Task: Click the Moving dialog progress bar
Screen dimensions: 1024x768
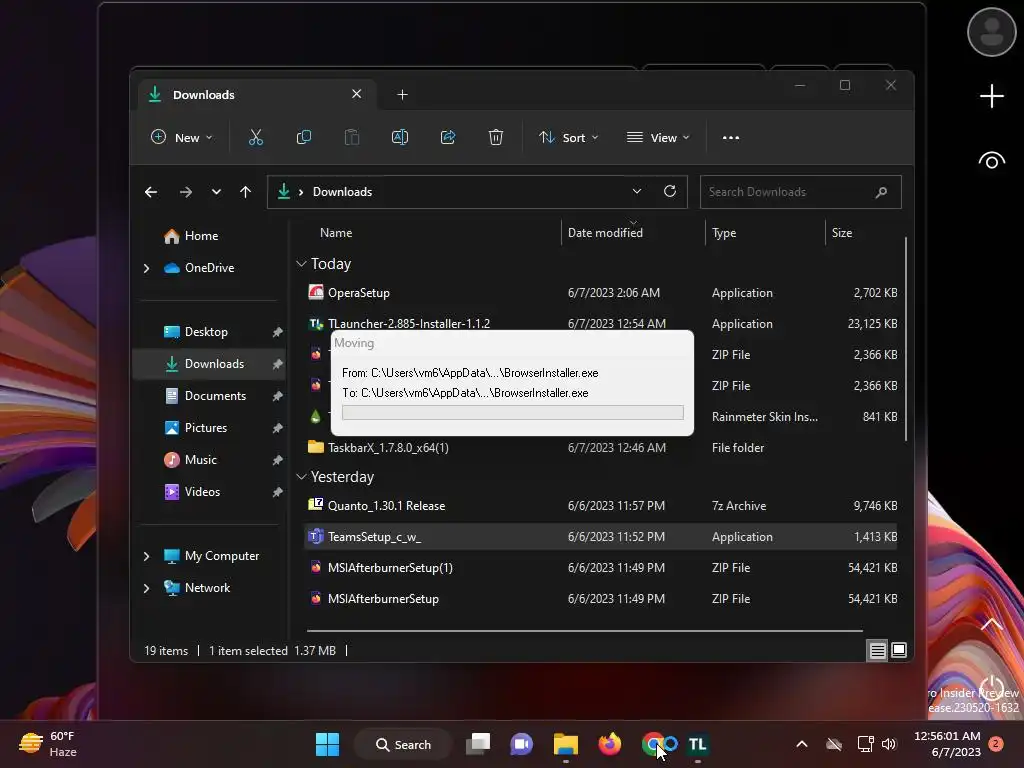Action: [x=513, y=412]
